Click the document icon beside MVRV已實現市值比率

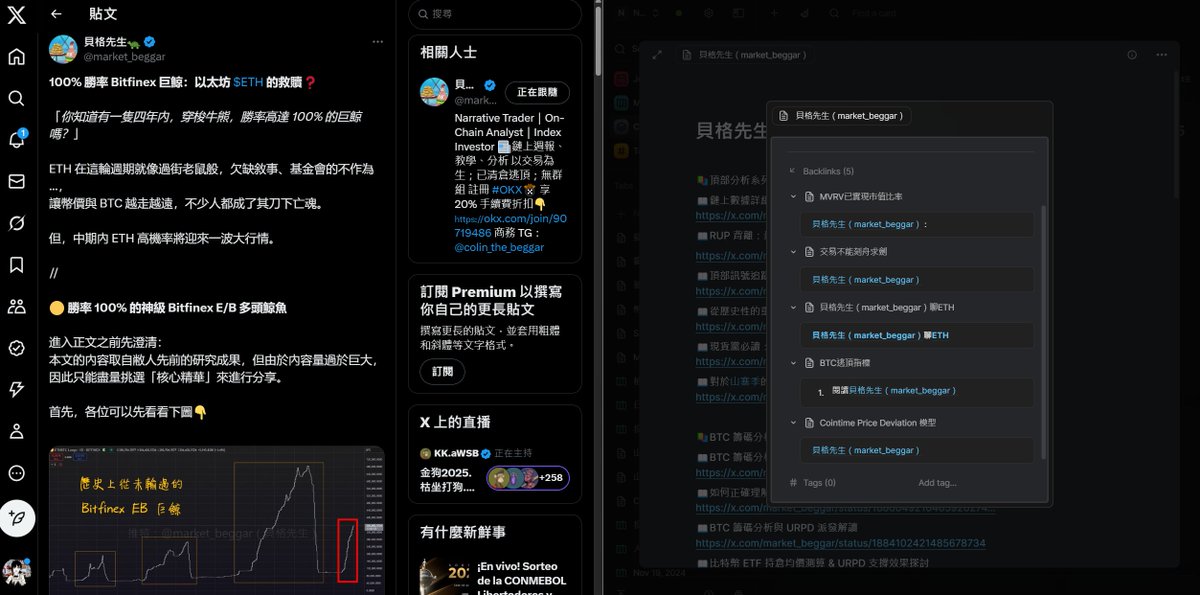[808, 197]
